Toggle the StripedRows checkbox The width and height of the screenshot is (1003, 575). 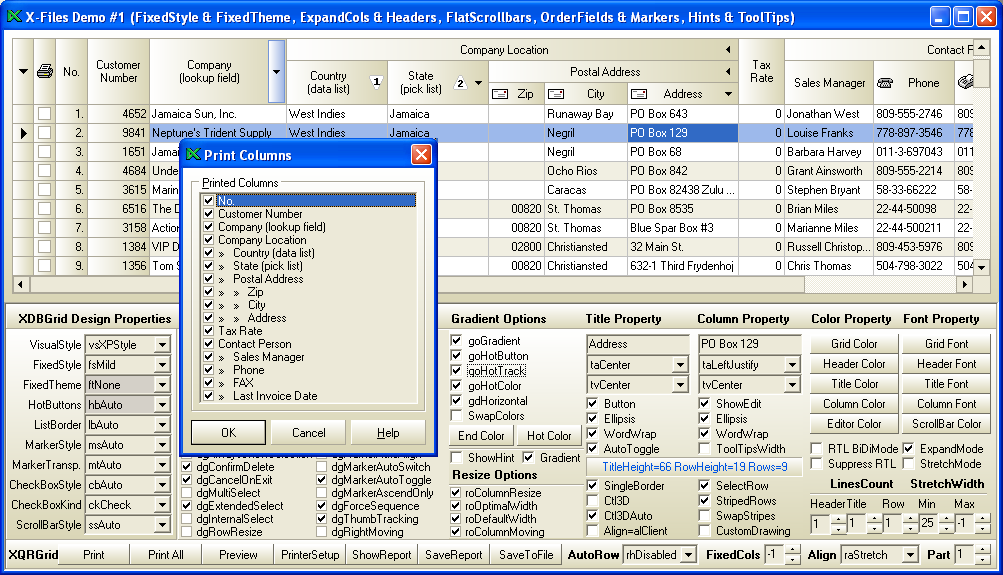point(705,501)
